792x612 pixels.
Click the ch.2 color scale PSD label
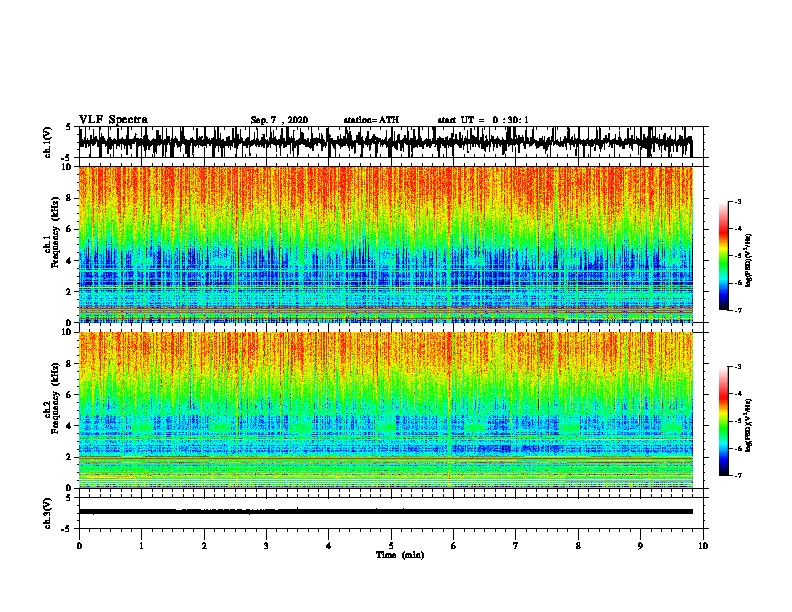click(748, 425)
